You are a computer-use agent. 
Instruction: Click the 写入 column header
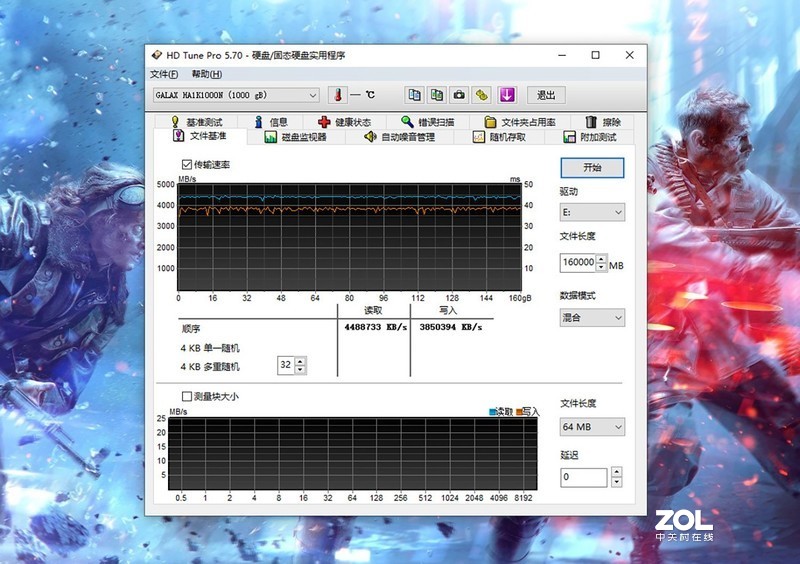point(448,311)
